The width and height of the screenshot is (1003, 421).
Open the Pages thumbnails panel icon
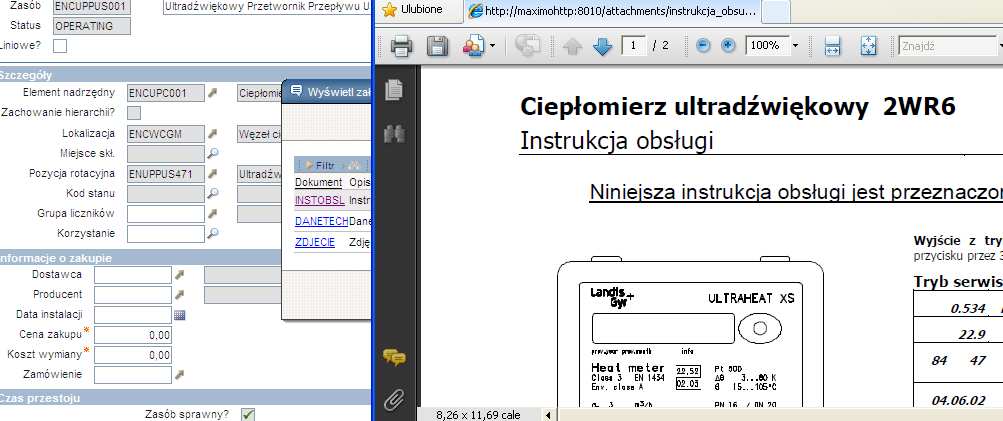394,90
